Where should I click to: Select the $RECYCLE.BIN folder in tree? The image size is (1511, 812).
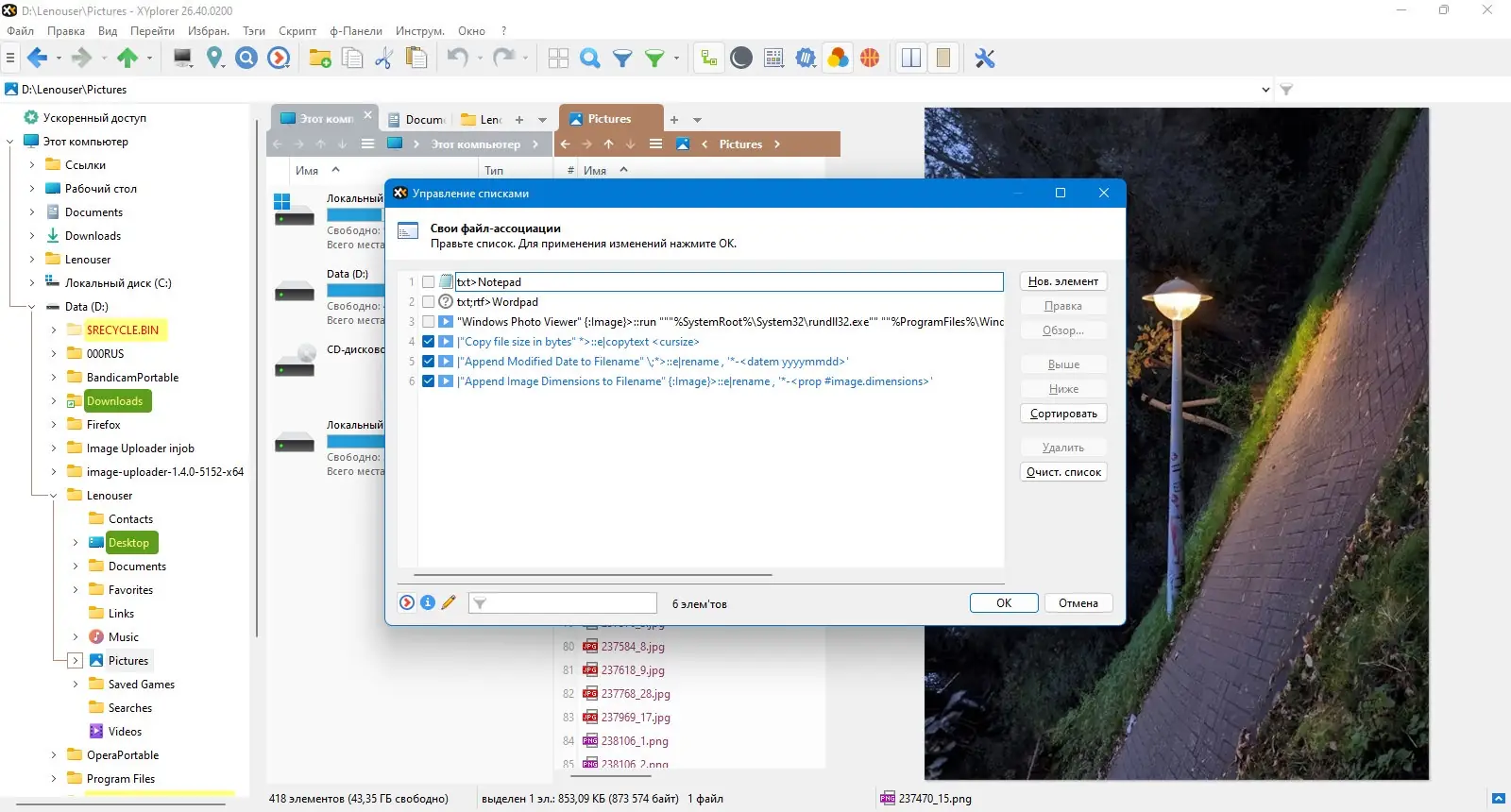pos(123,330)
